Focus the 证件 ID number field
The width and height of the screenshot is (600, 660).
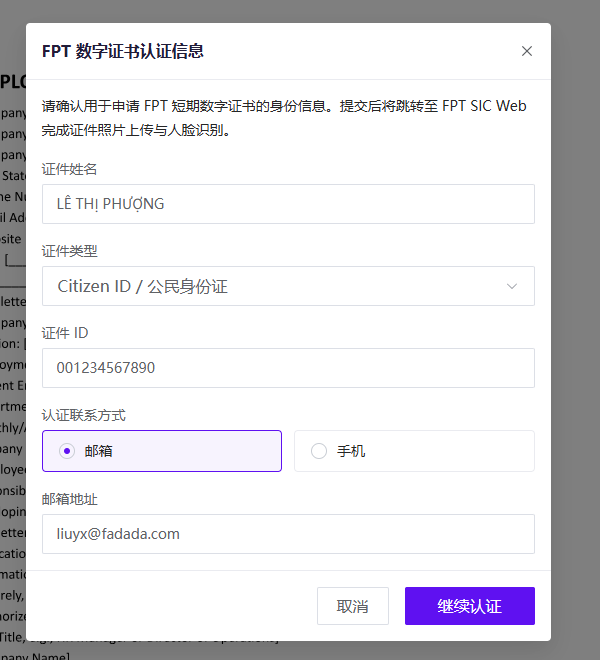pos(288,368)
